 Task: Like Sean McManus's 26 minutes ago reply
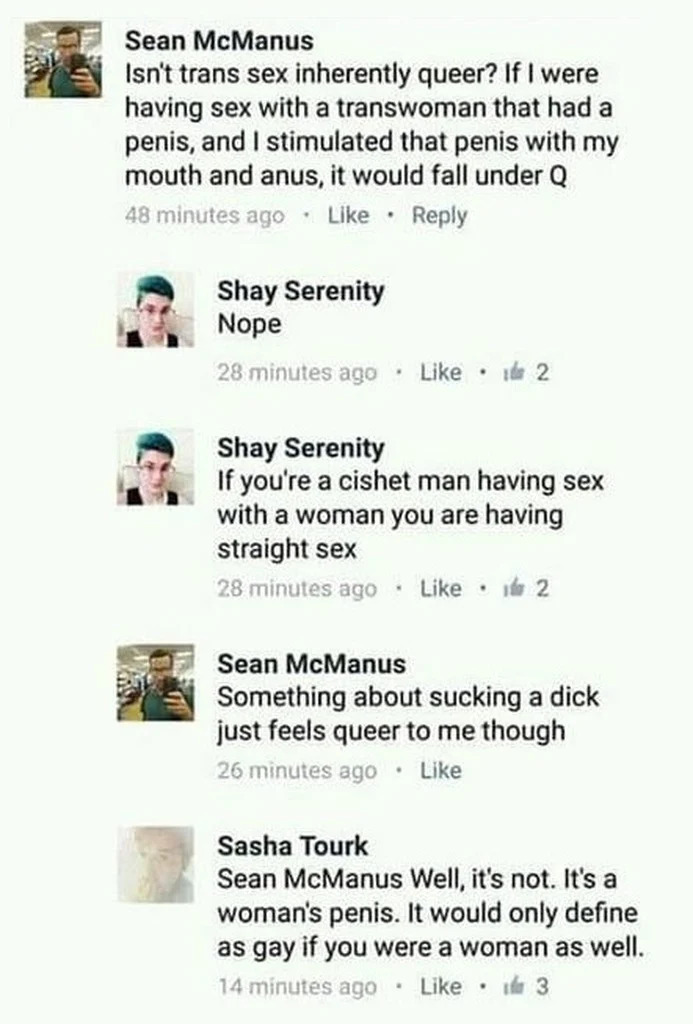click(441, 771)
